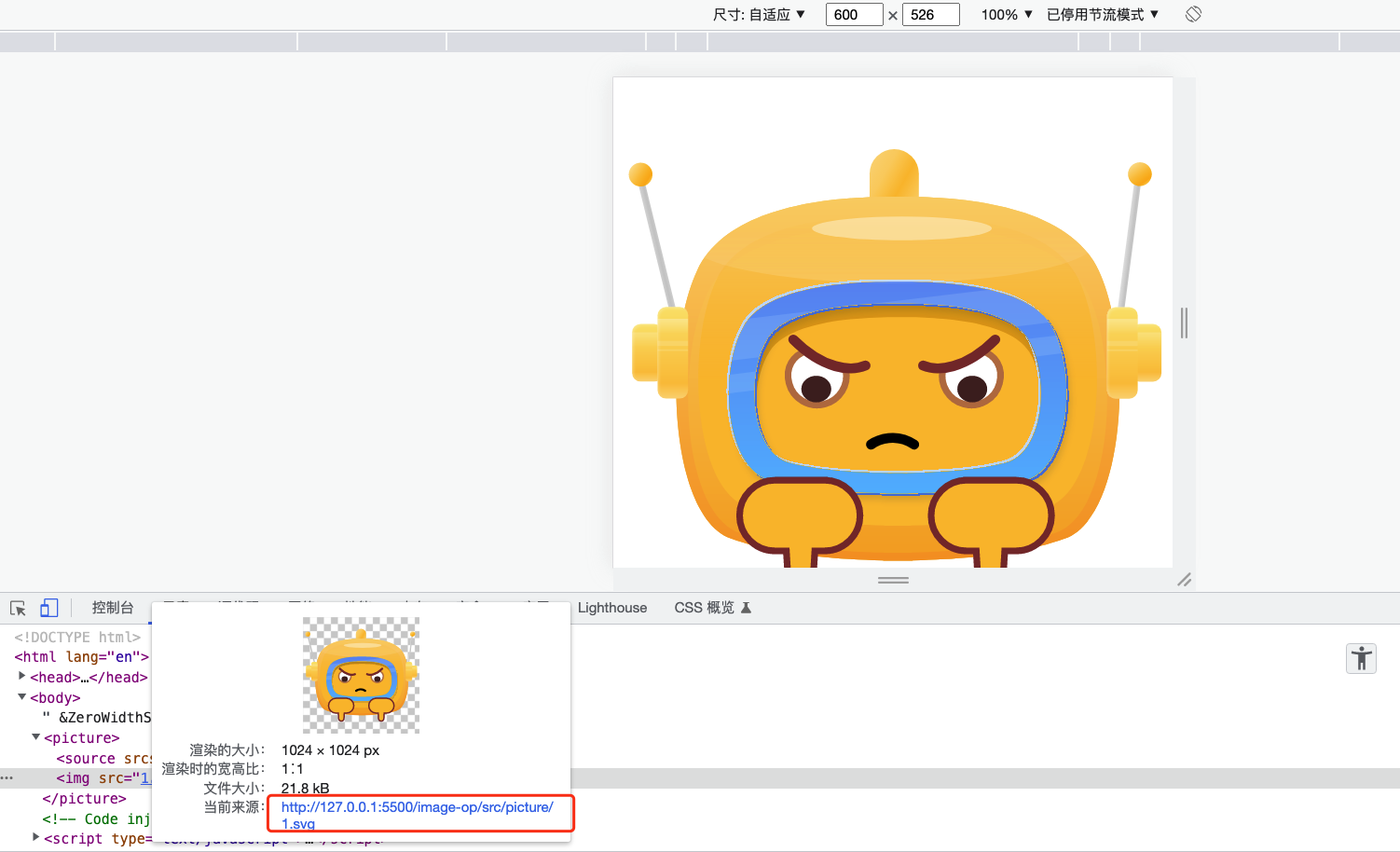Viewport: 1400px width, 852px height.
Task: Click the flask icon beside CSS 概览
Action: [746, 608]
